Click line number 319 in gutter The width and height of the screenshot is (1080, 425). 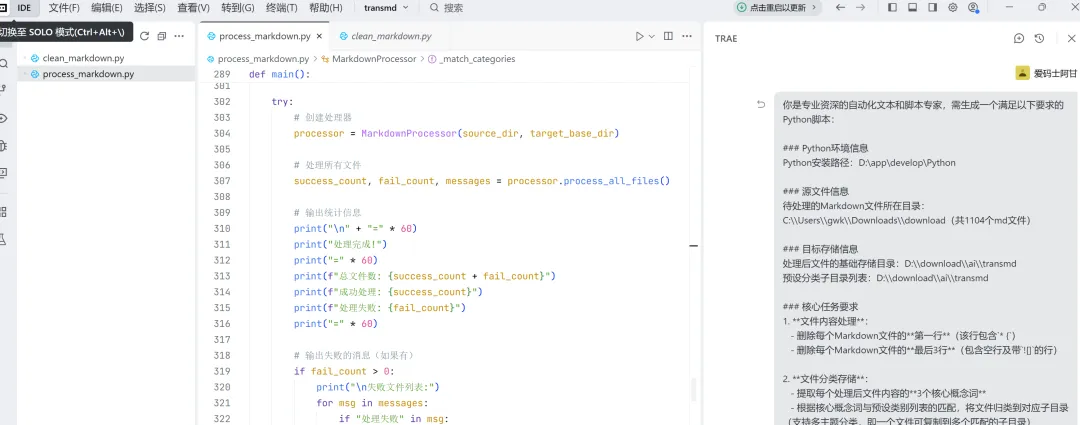coord(222,371)
